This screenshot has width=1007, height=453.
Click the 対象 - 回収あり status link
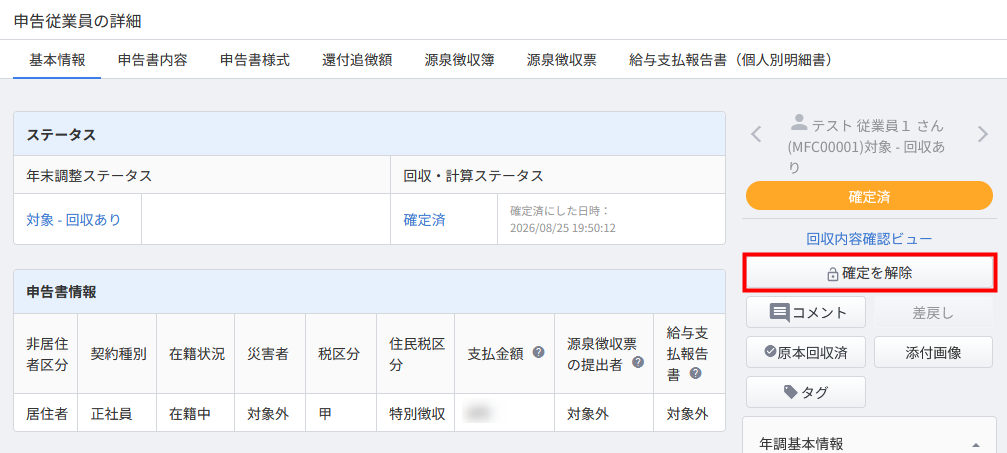coord(74,220)
